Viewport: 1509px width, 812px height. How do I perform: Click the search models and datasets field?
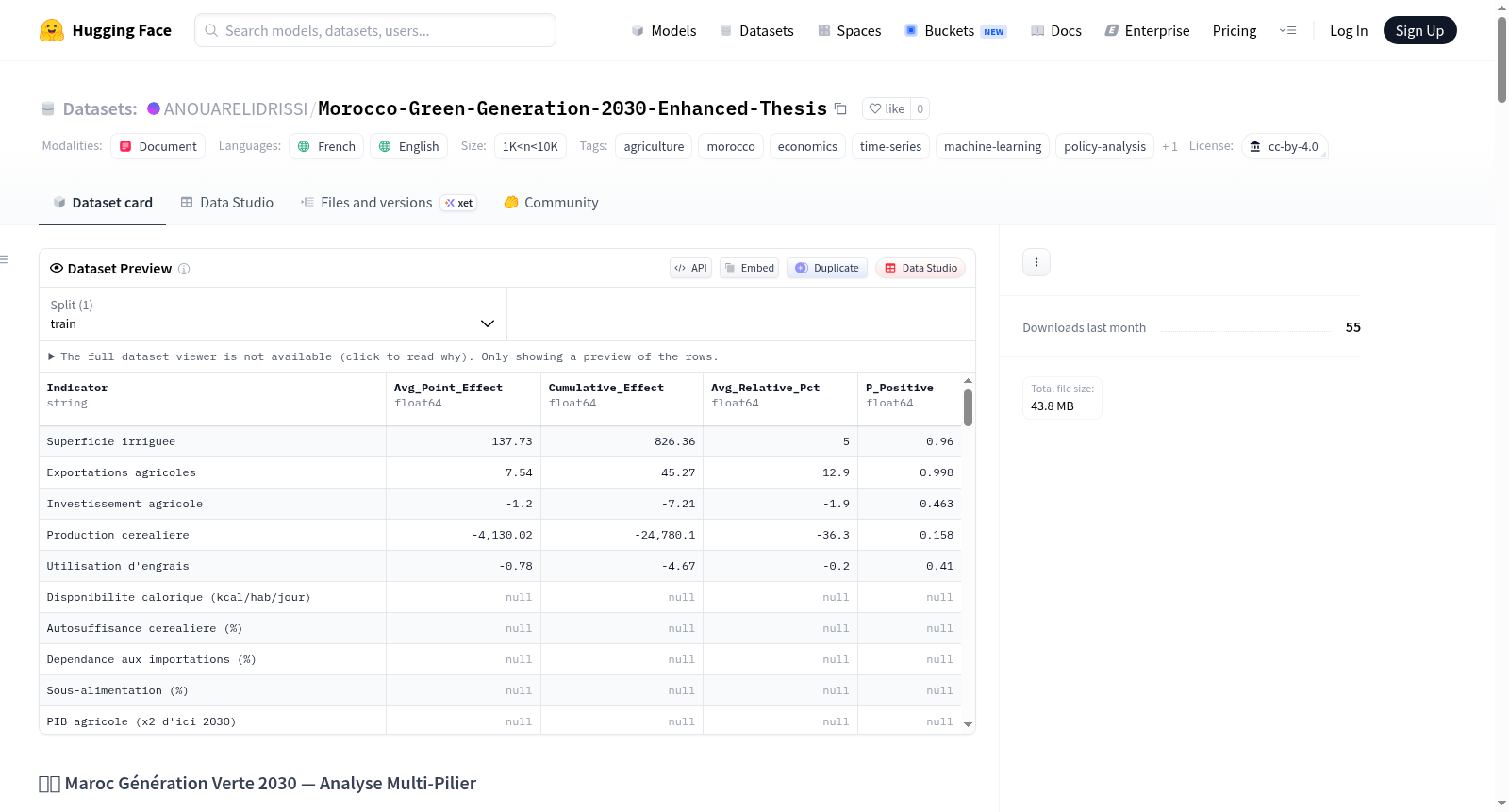(x=375, y=30)
